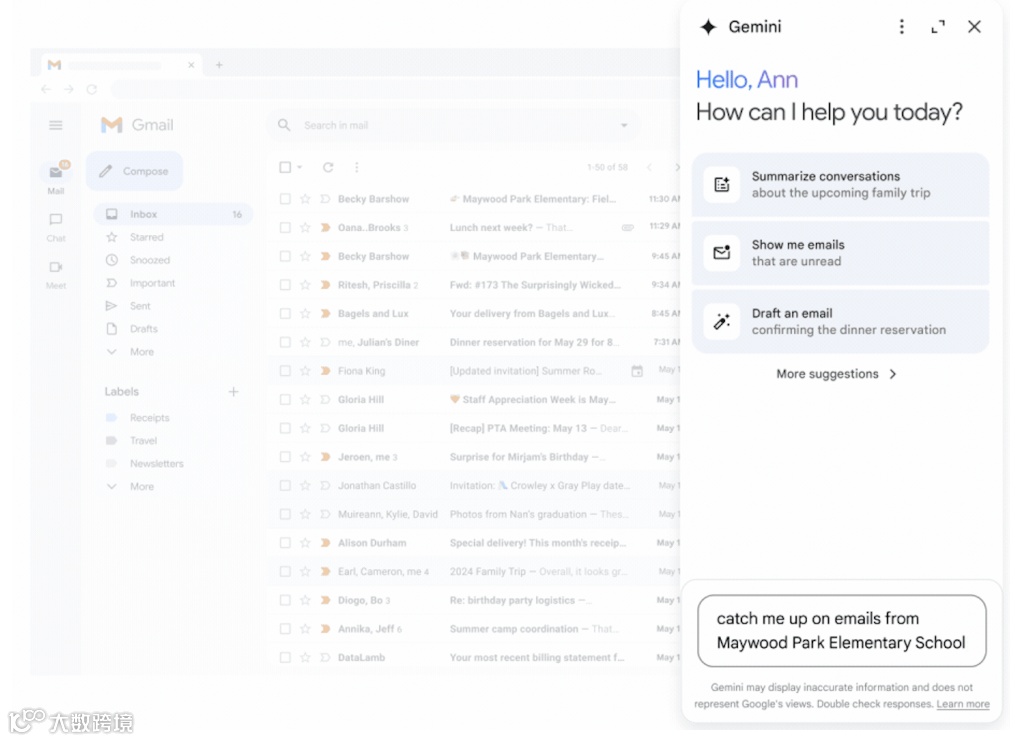Open Lunch next week email
The width and height of the screenshot is (1024, 741).
click(x=474, y=228)
